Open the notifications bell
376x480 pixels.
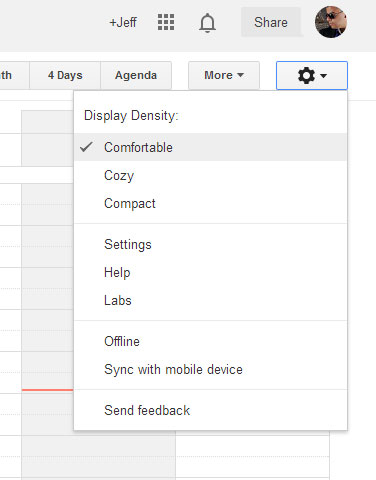207,23
